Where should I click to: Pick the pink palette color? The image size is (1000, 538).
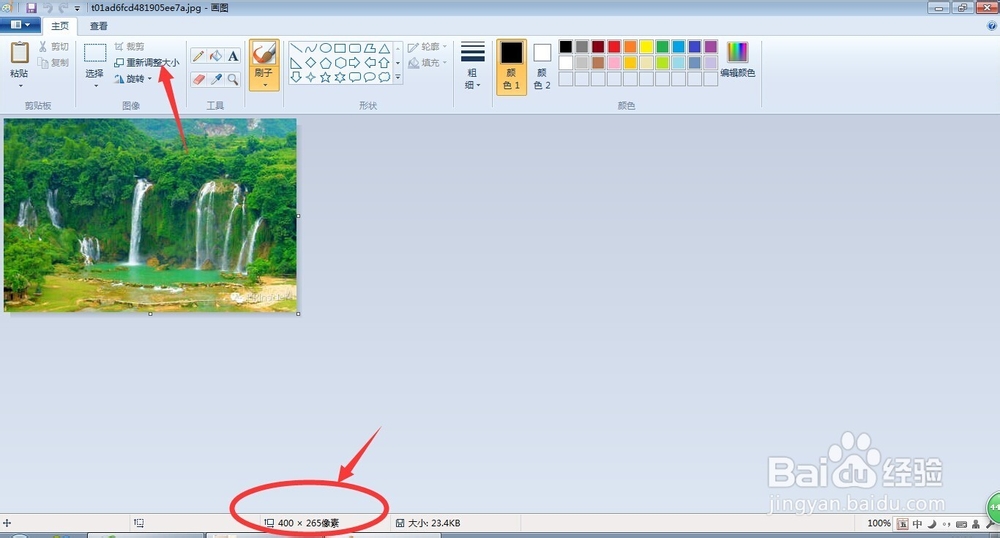tap(614, 62)
